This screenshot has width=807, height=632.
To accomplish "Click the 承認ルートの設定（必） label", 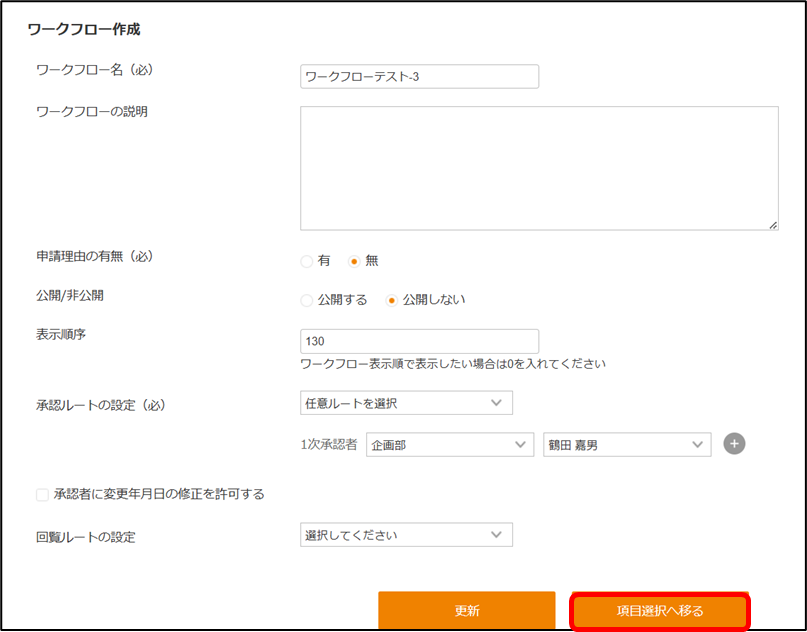I will pos(101,406).
